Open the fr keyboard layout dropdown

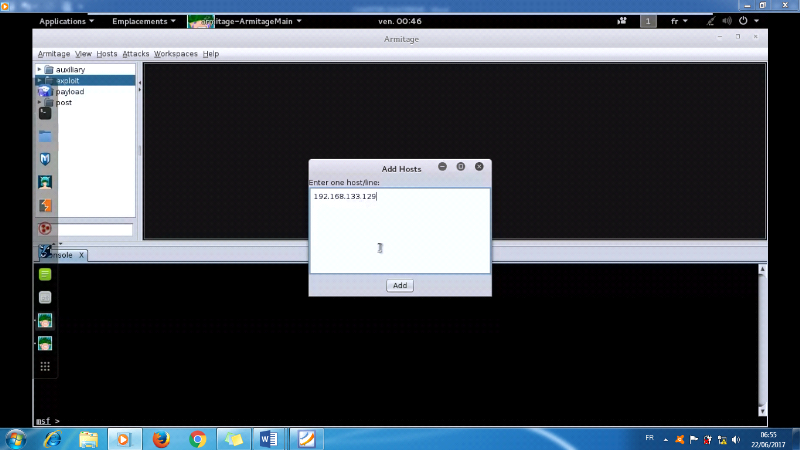tap(679, 21)
